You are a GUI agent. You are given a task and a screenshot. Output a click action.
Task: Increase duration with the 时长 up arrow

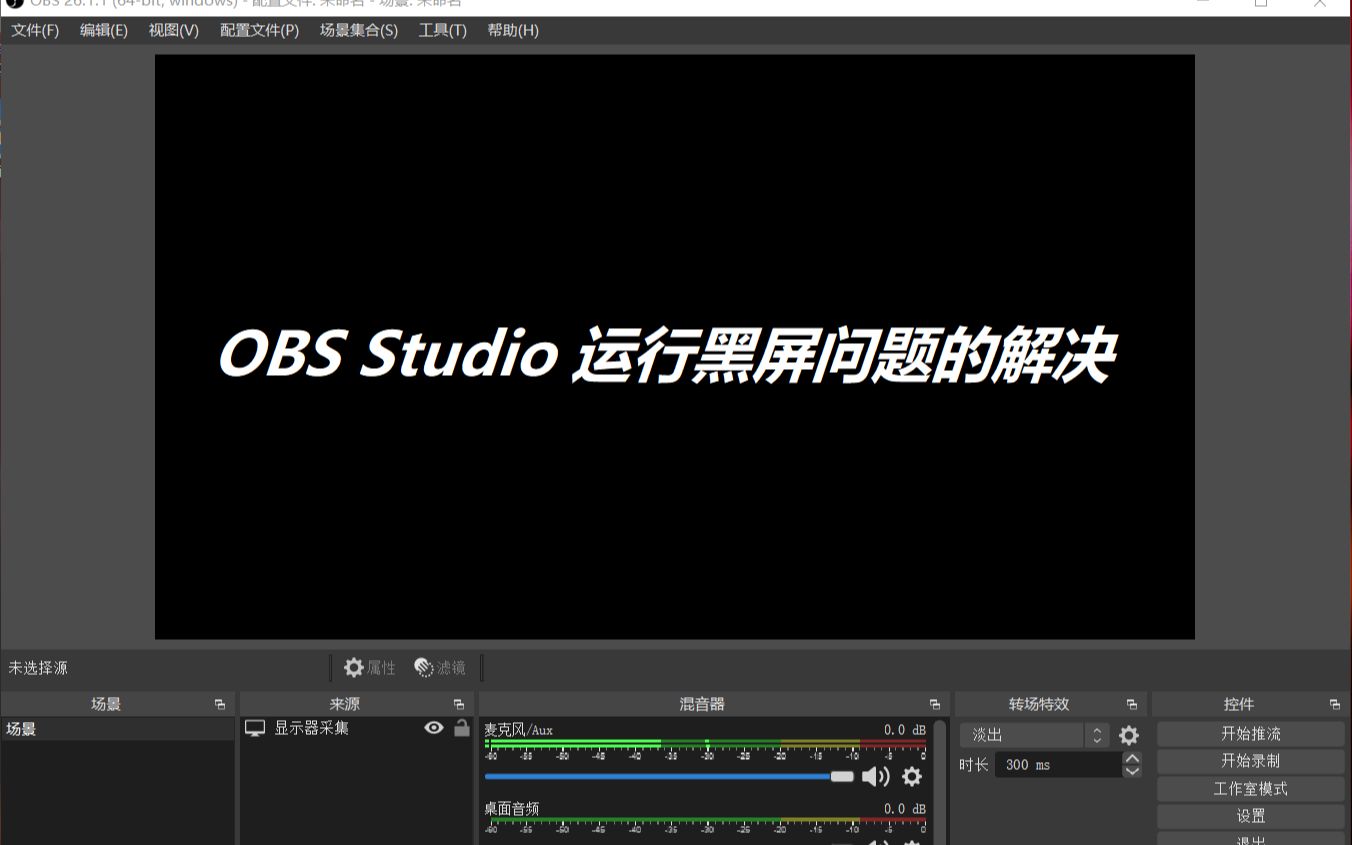1131,758
